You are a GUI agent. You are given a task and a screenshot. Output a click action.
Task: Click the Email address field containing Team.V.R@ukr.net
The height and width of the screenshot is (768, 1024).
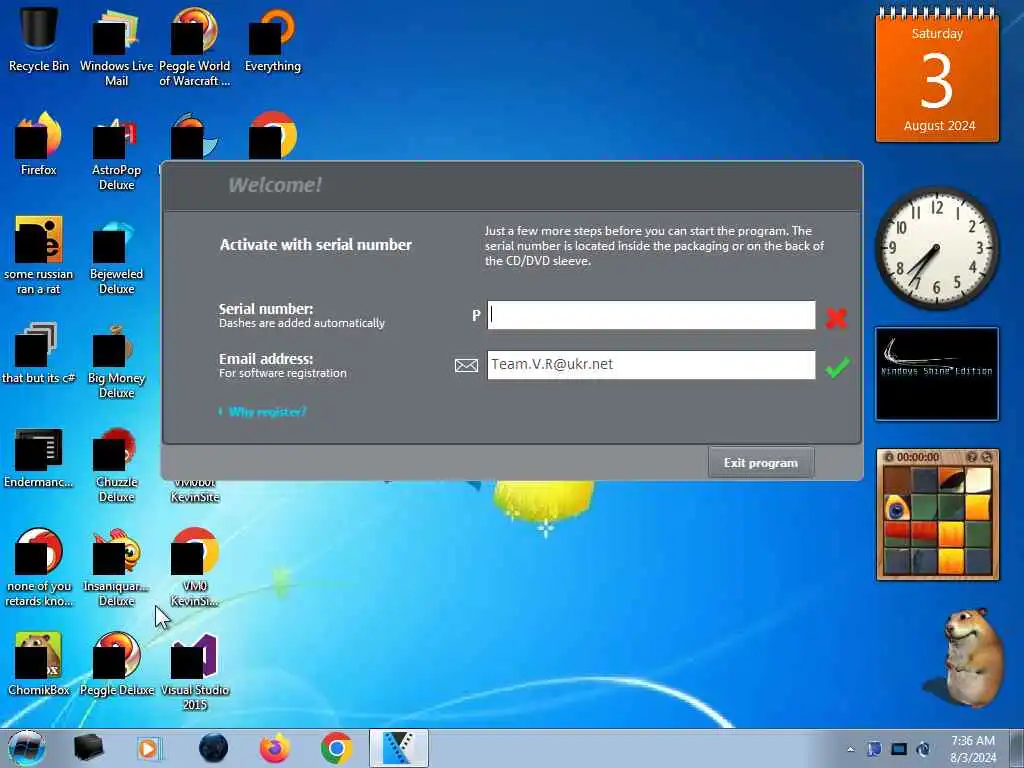tap(651, 364)
